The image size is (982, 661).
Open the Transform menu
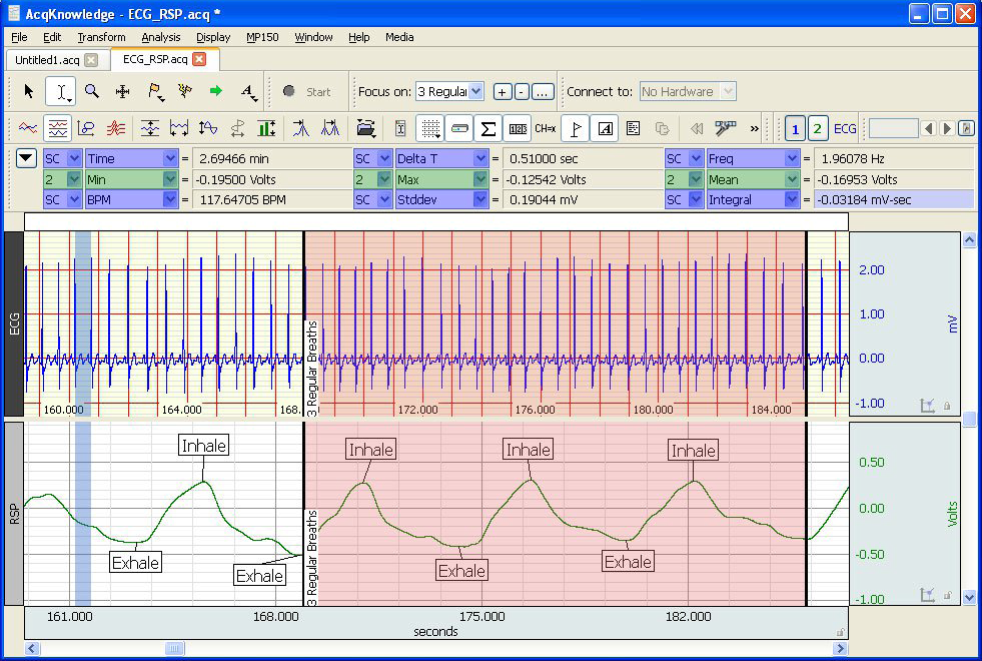click(101, 37)
